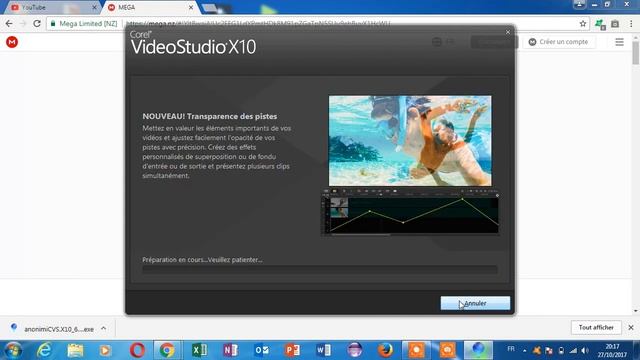640x360 pixels.
Task: Close the Chrome downloads bar
Action: click(x=631, y=327)
